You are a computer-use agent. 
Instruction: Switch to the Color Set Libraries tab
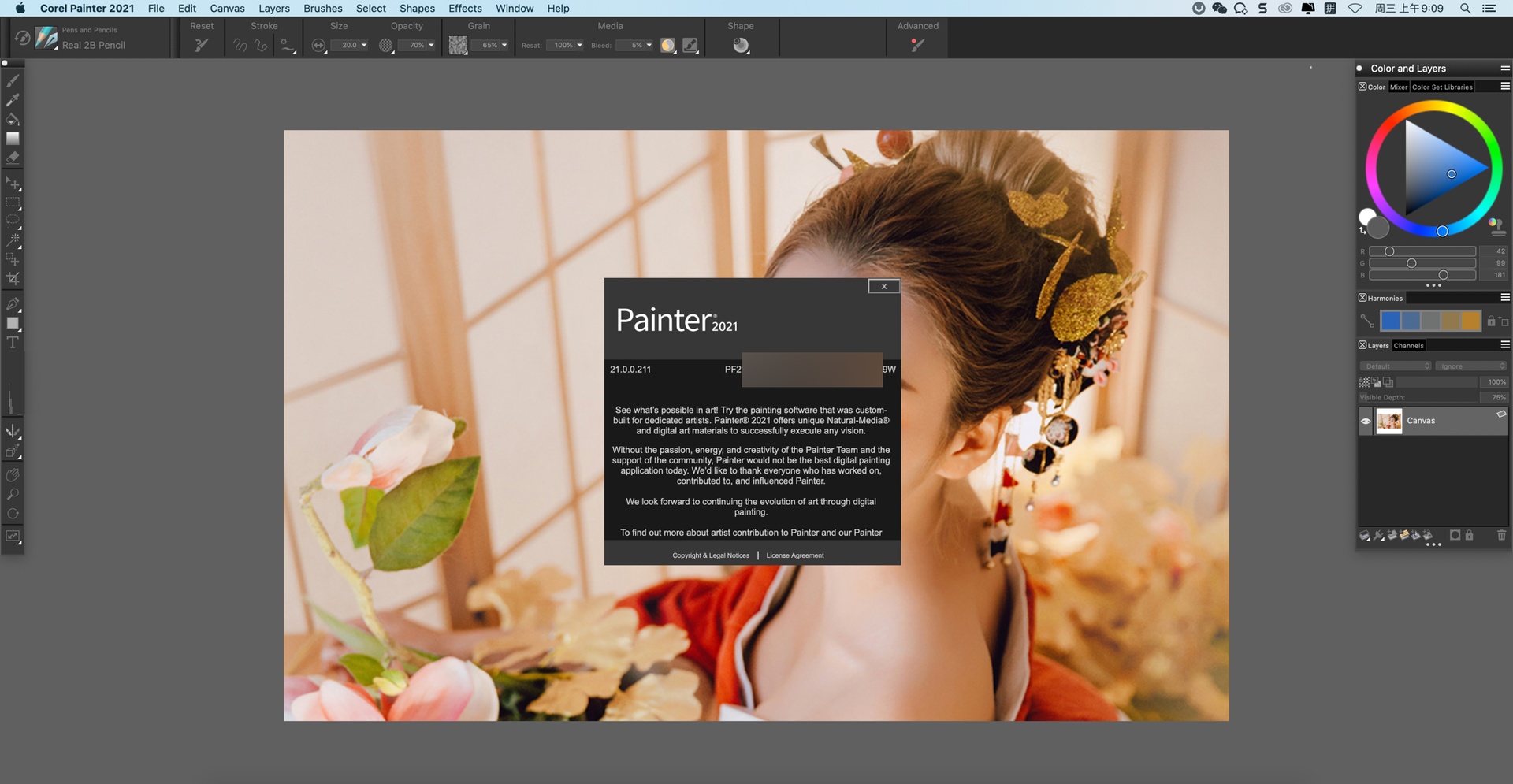tap(1442, 87)
